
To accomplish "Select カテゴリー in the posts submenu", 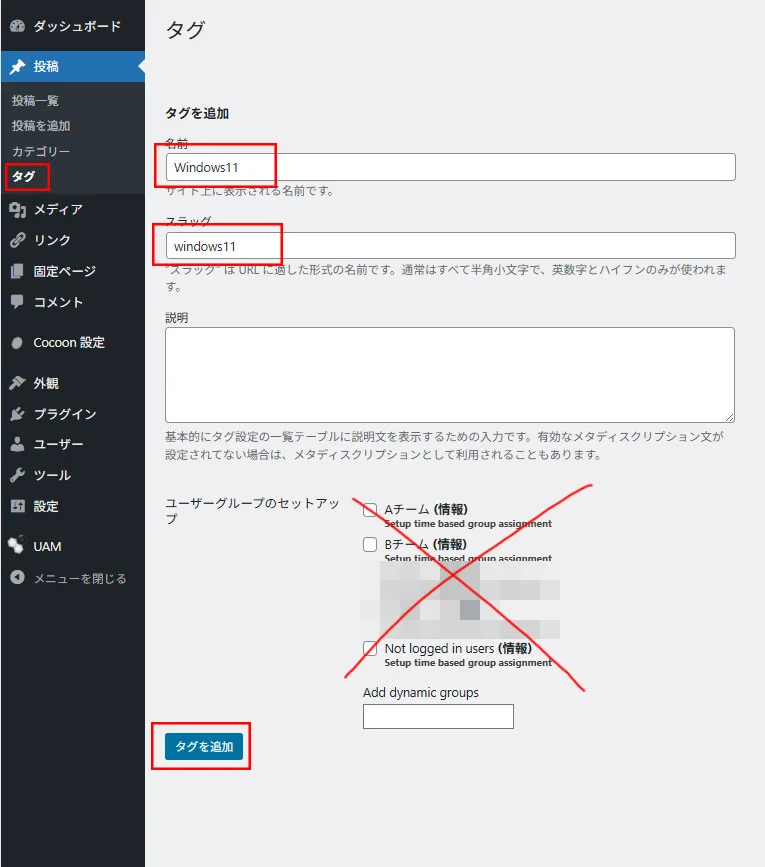I will [41, 151].
